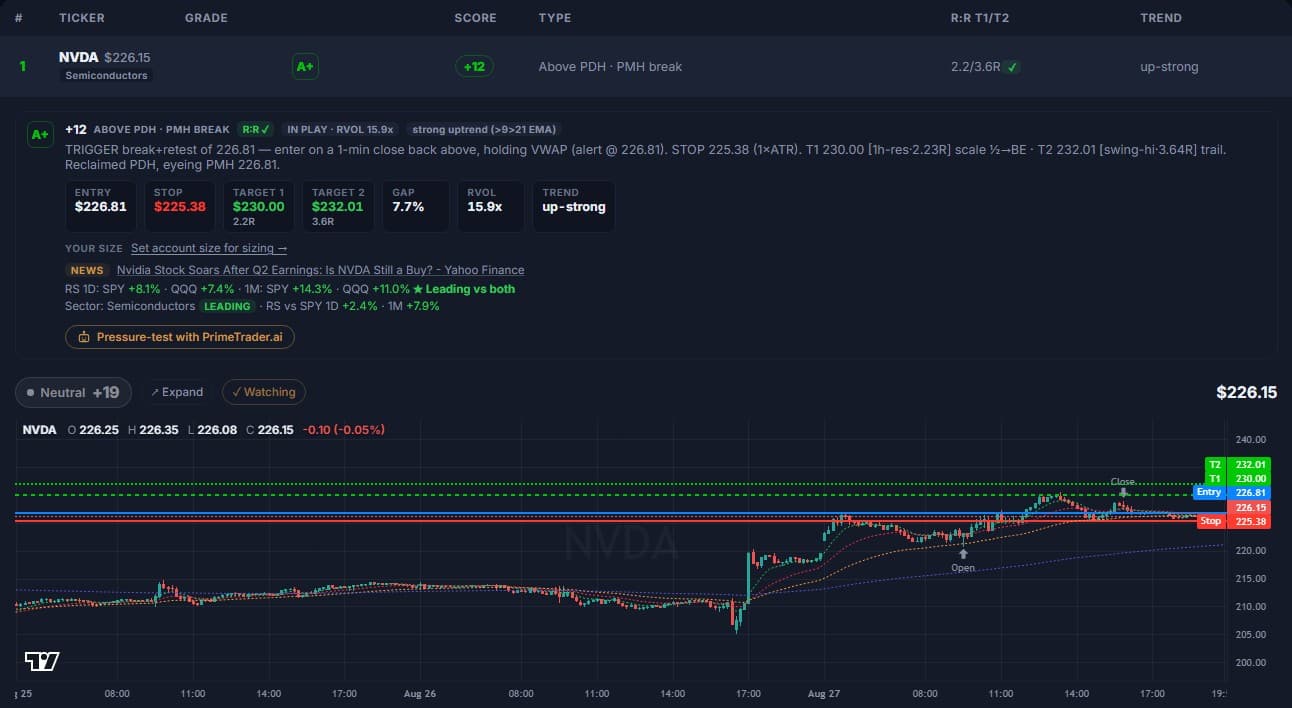Click the TARGET 1 $230.00 card
Screen dimensions: 1292x708
coord(259,206)
